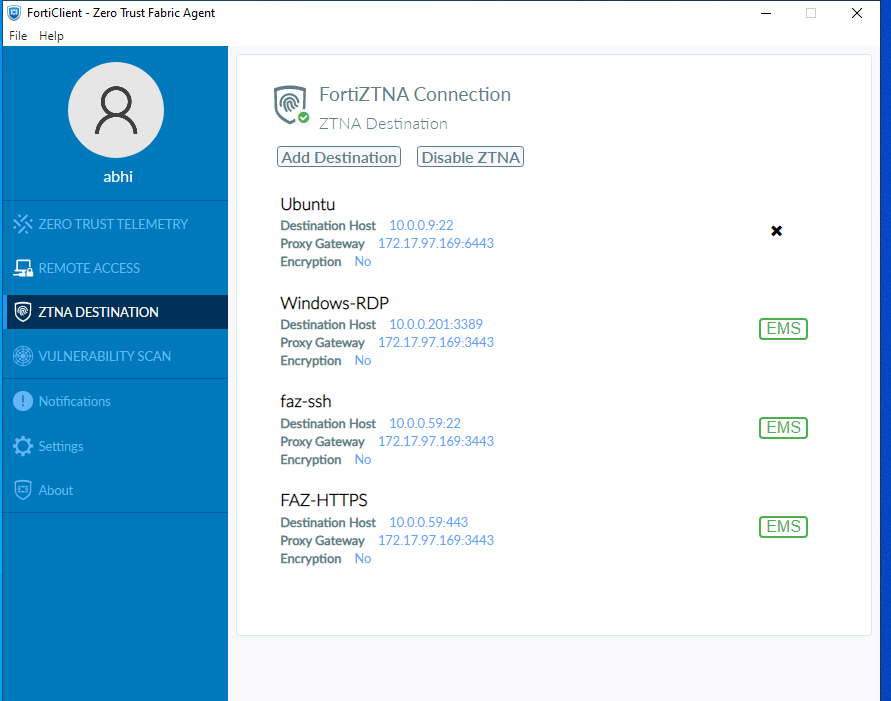Click EMS badge for FAZ-HTTPS
This screenshot has width=891, height=701.
(x=783, y=527)
